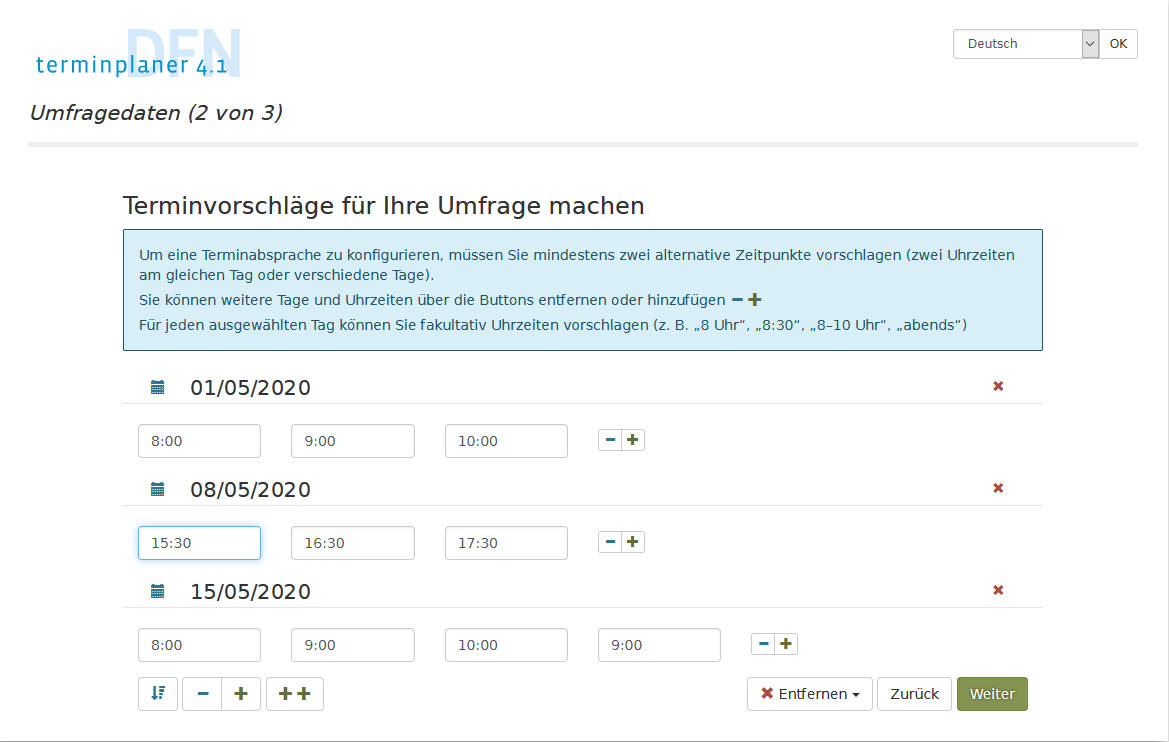Add a time slot to the 01/05/2020 row

tap(633, 440)
